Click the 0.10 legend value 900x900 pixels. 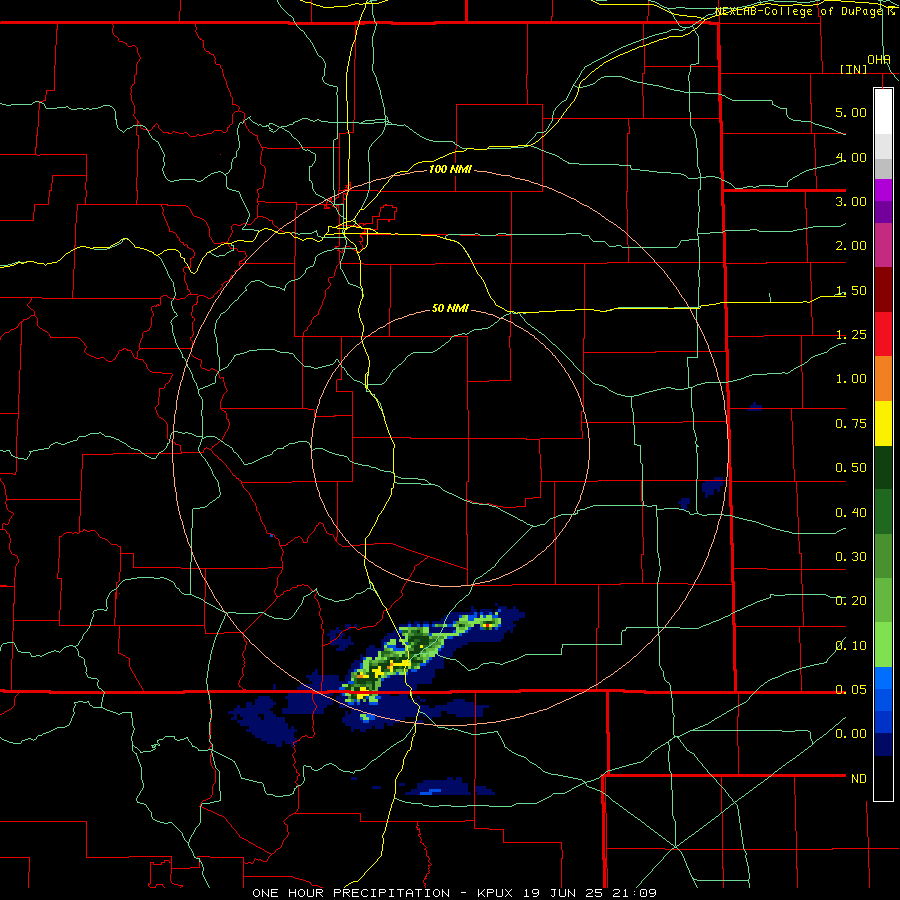point(851,646)
